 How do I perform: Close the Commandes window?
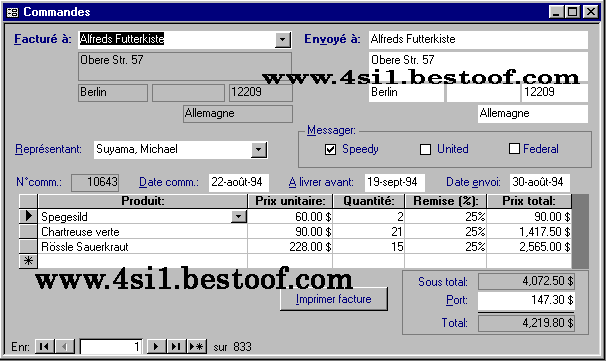coord(591,12)
